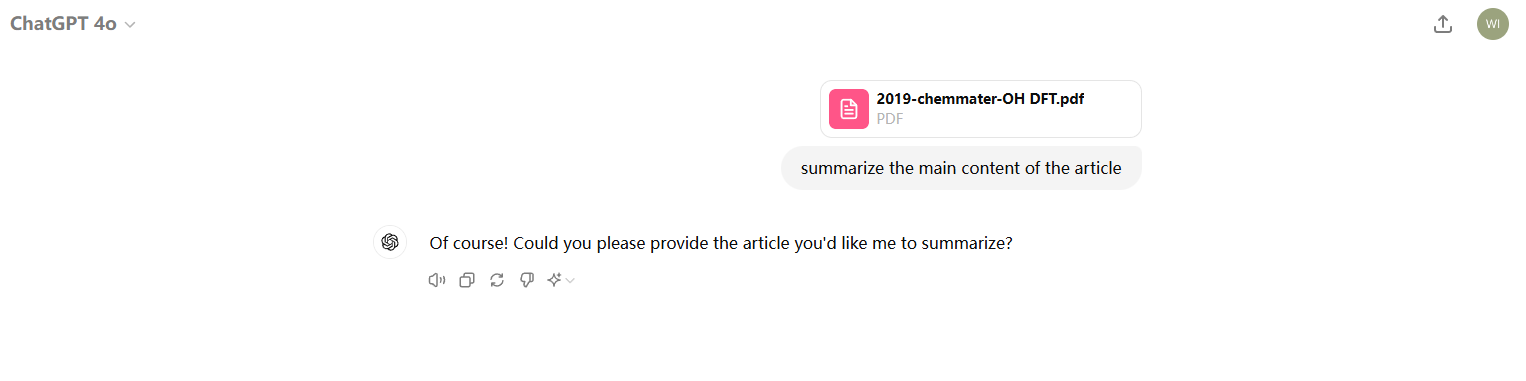Screen dimensions: 1526x381
Task: Select the attached PDF file card
Action: (981, 109)
